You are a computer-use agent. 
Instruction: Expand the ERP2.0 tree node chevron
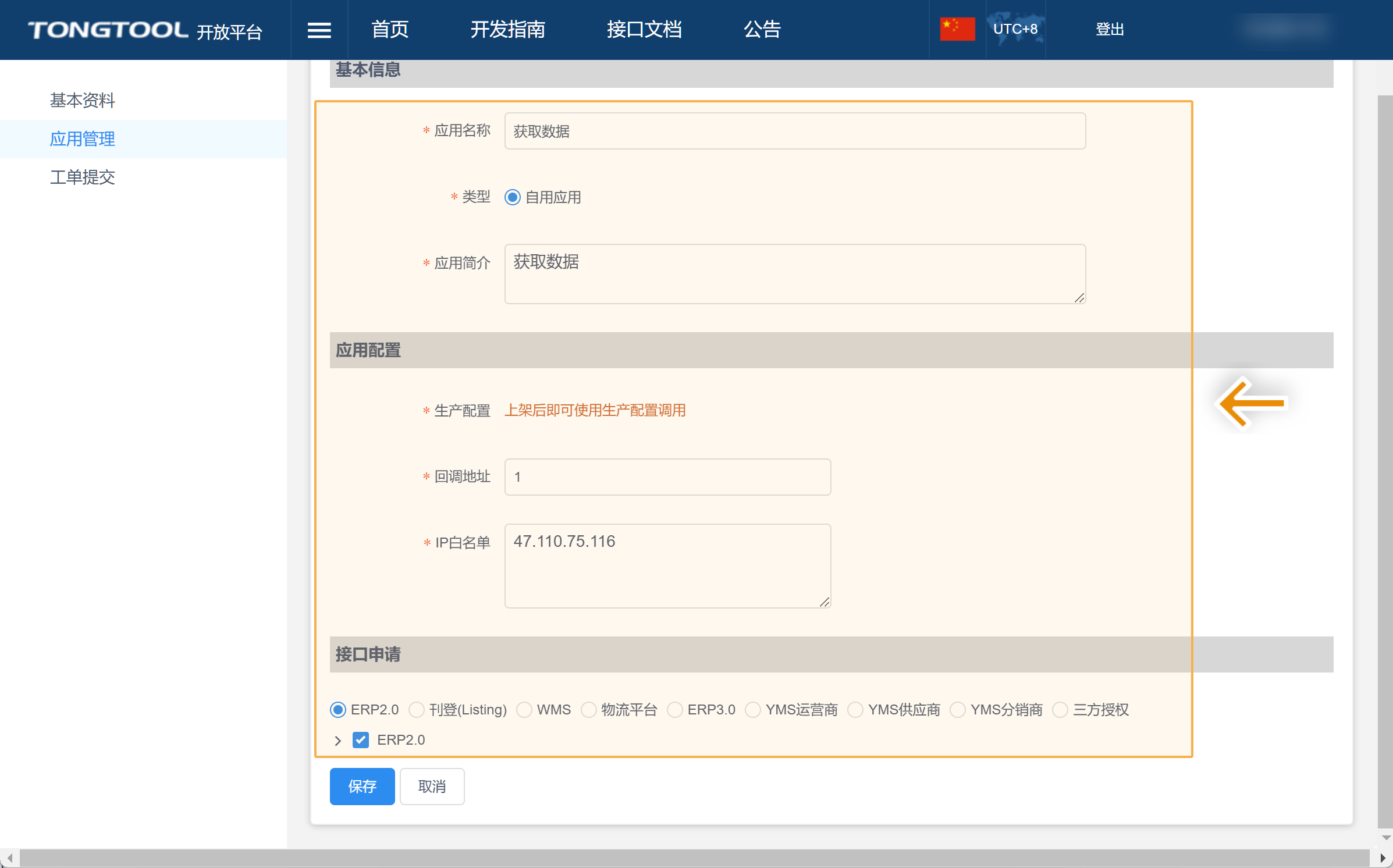click(337, 741)
